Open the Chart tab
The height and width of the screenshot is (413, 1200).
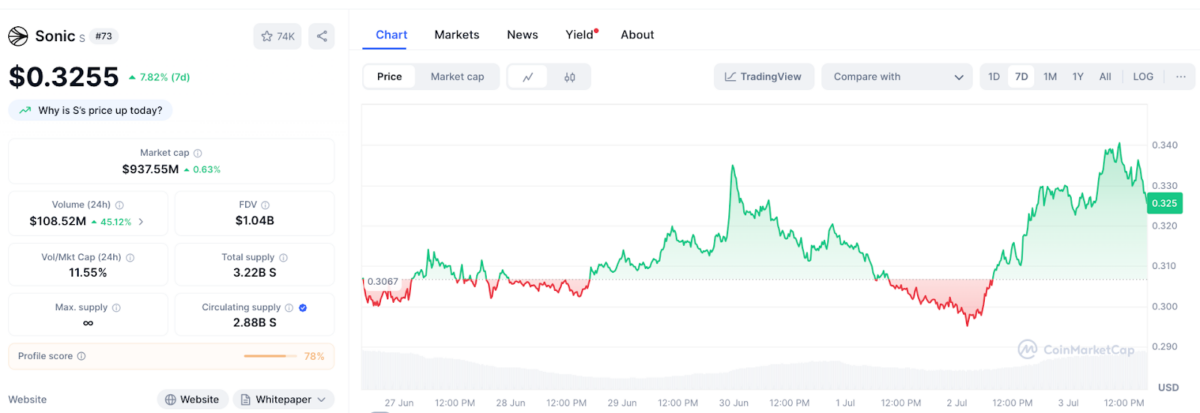coord(391,34)
